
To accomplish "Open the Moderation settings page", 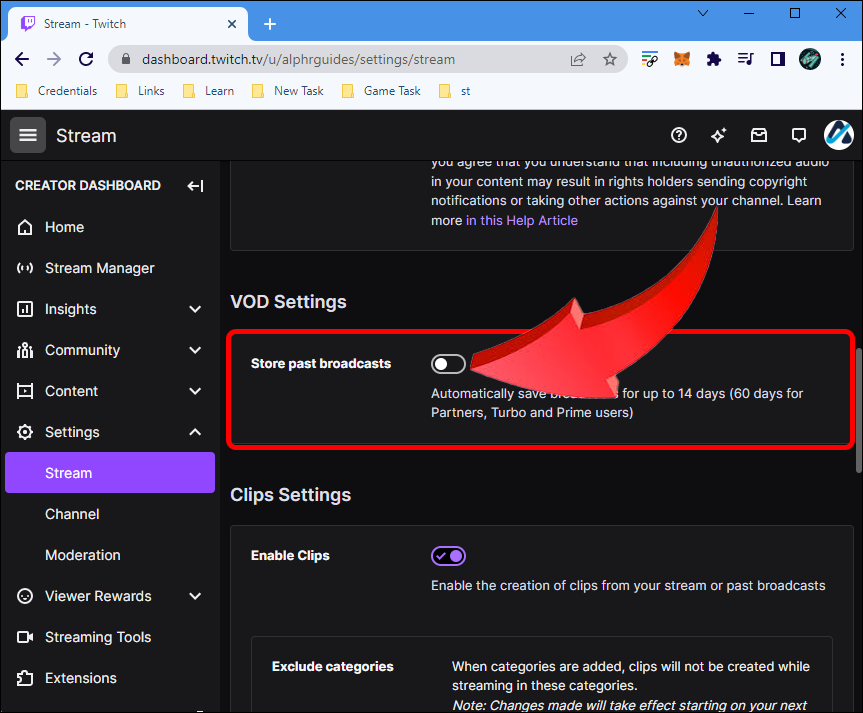I will click(83, 555).
